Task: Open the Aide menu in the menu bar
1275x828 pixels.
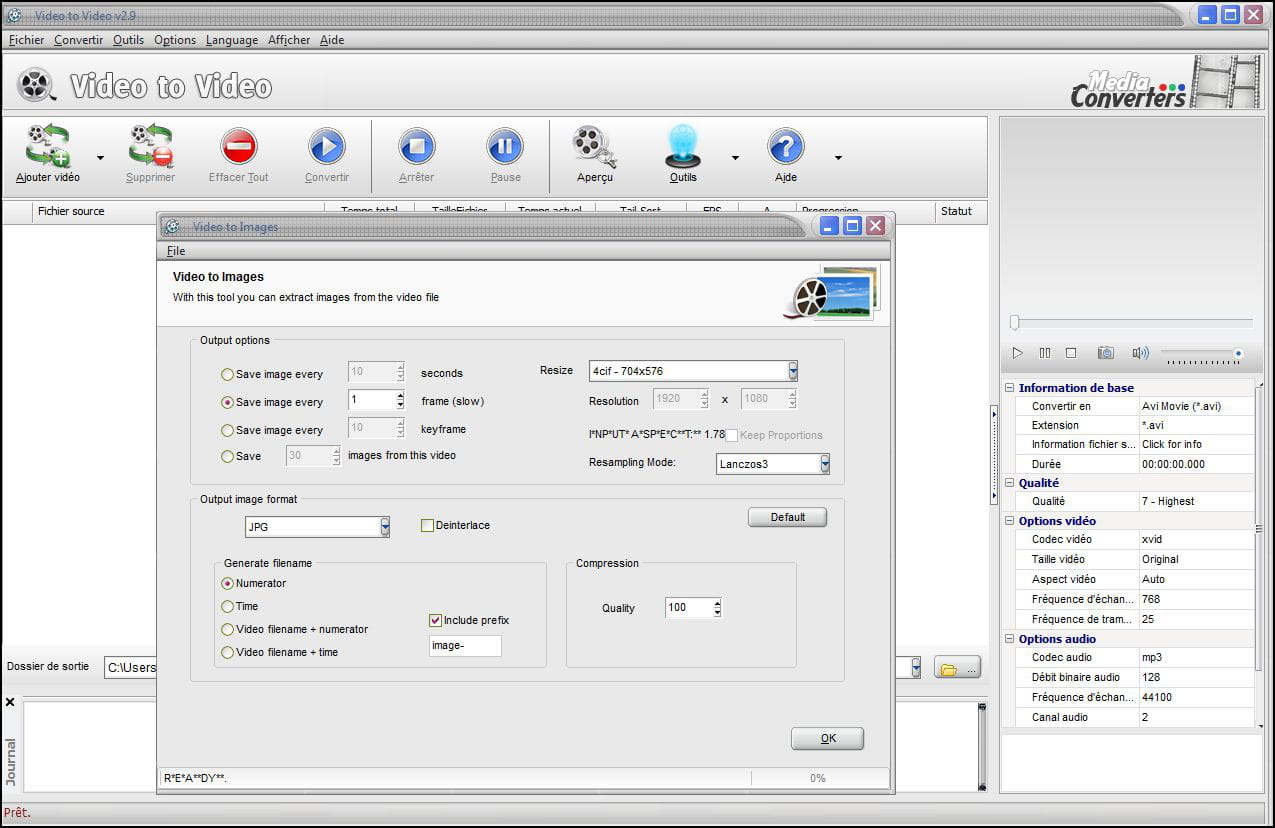Action: [332, 40]
